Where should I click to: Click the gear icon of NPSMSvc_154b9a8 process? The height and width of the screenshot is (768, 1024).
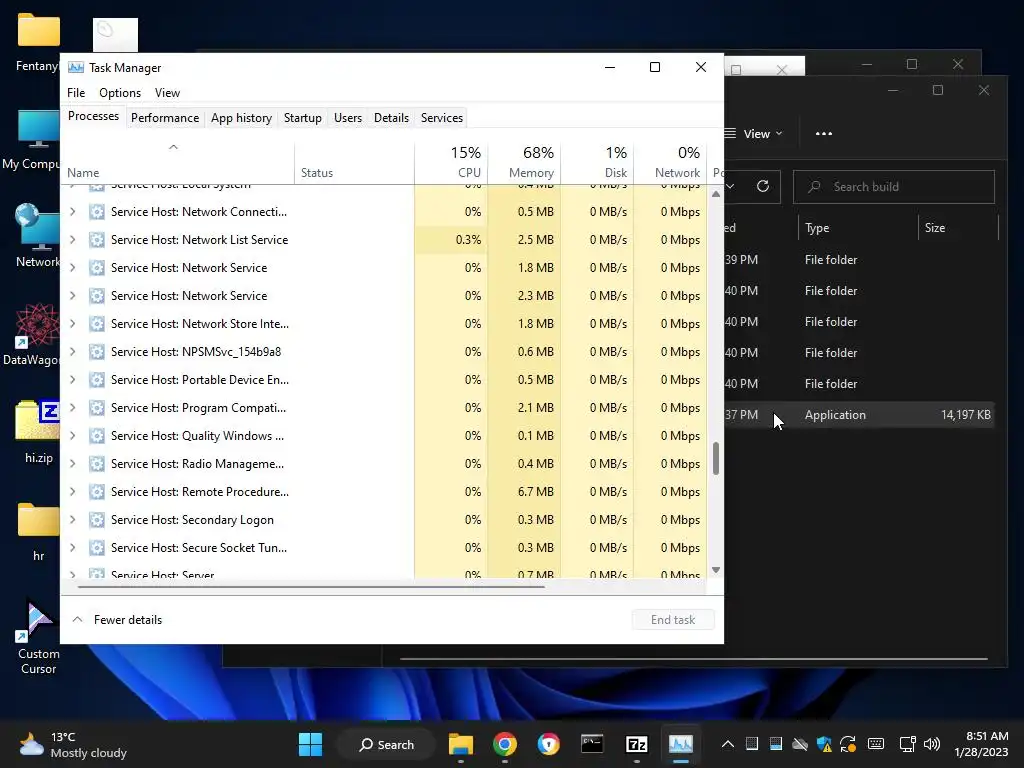pyautogui.click(x=97, y=352)
